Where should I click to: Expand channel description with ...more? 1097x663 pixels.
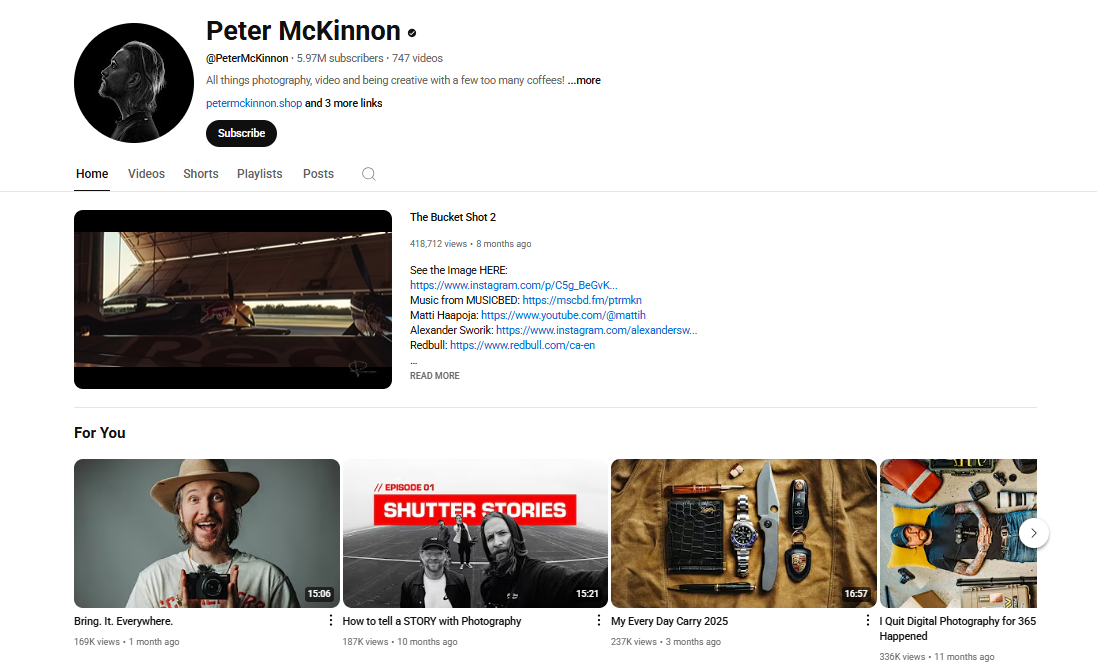coord(584,80)
